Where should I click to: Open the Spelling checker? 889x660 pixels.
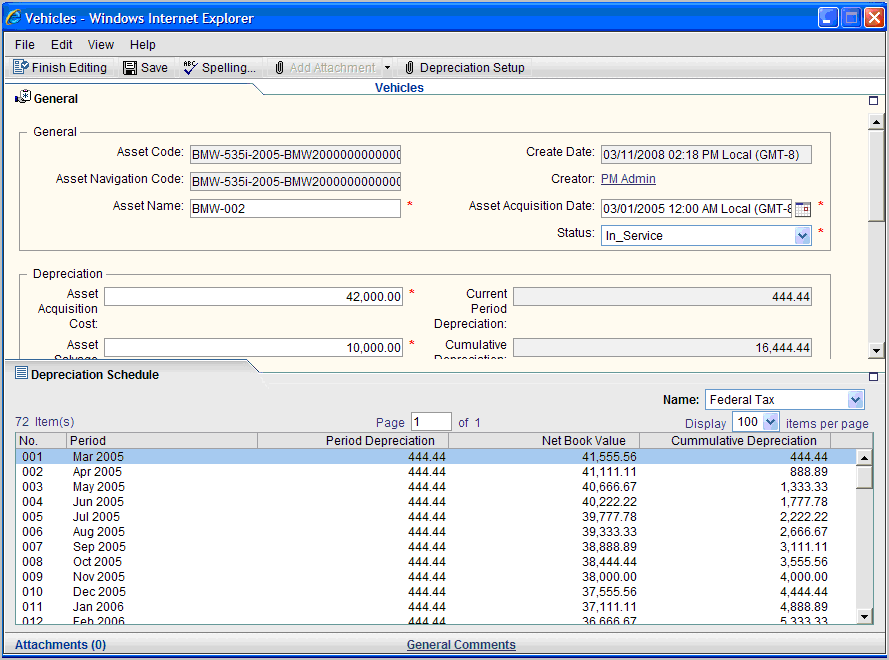tap(220, 67)
